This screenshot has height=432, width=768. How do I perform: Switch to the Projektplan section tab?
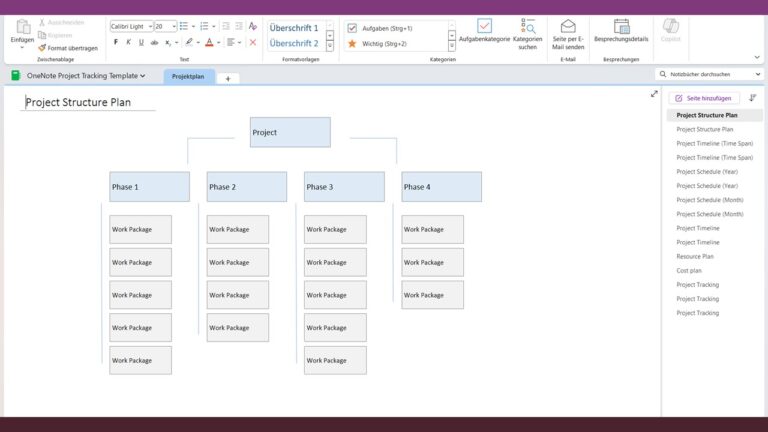pos(189,76)
